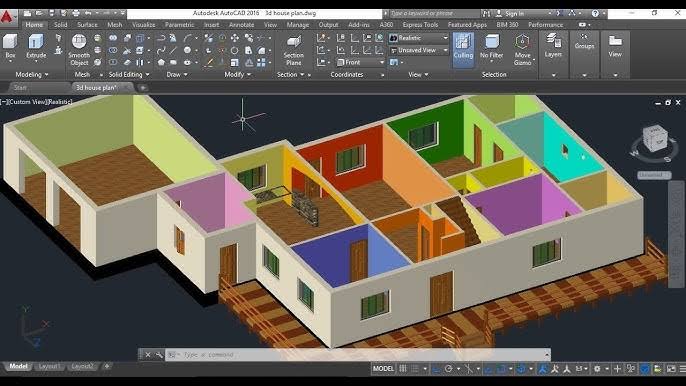
Task: Switch to the Visualize ribbon tab
Action: point(144,25)
